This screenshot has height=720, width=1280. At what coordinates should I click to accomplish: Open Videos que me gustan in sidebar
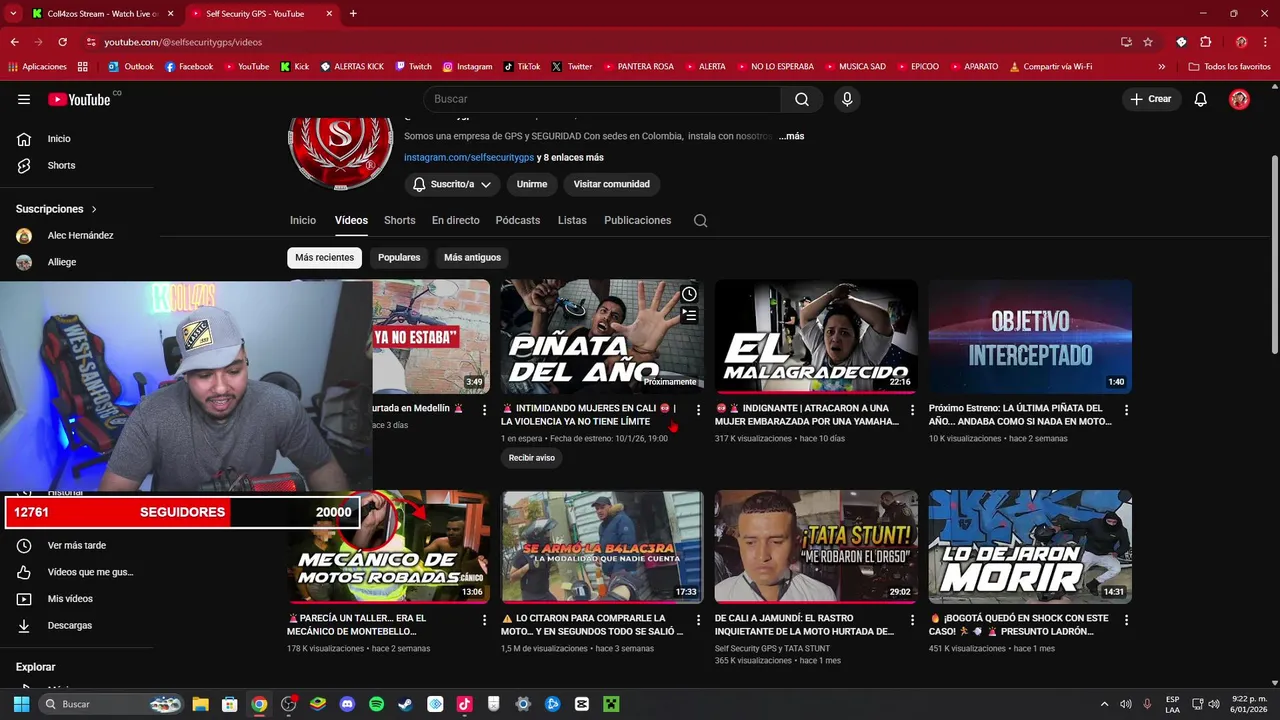click(x=77, y=572)
